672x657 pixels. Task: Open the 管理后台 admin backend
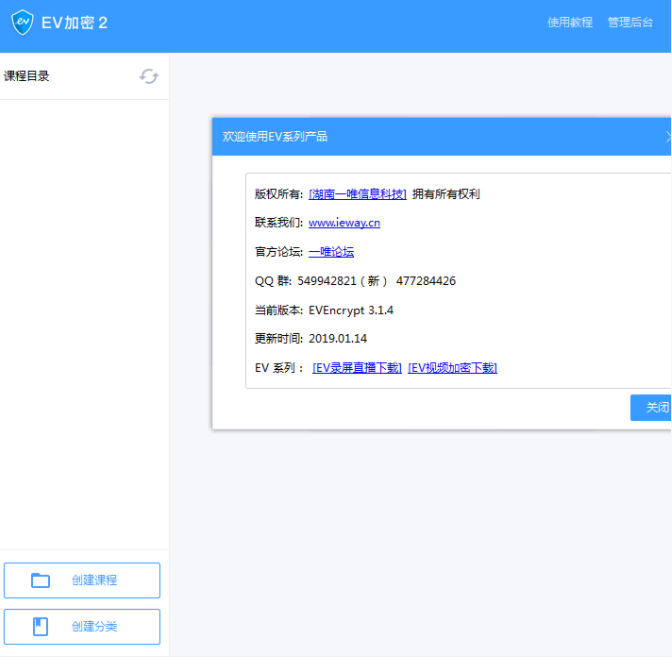point(630,22)
